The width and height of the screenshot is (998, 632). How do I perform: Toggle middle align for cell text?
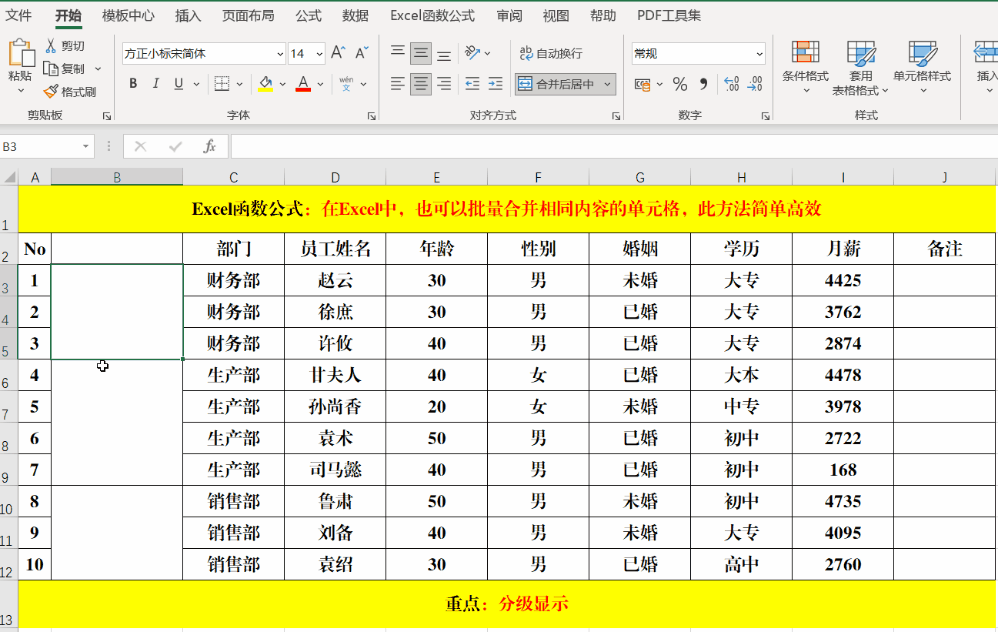point(421,53)
